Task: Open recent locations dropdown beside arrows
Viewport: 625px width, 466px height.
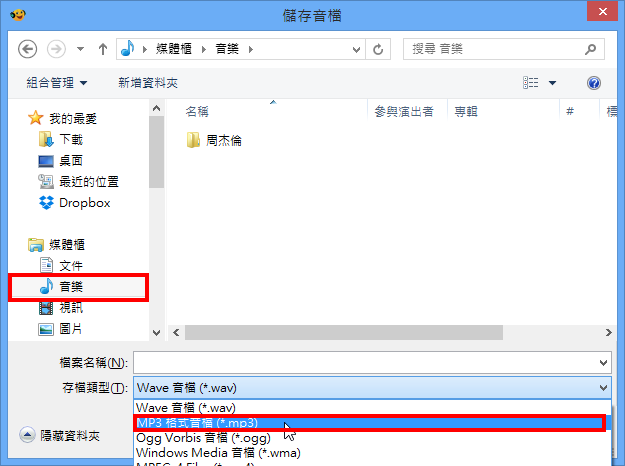Action: 81,49
